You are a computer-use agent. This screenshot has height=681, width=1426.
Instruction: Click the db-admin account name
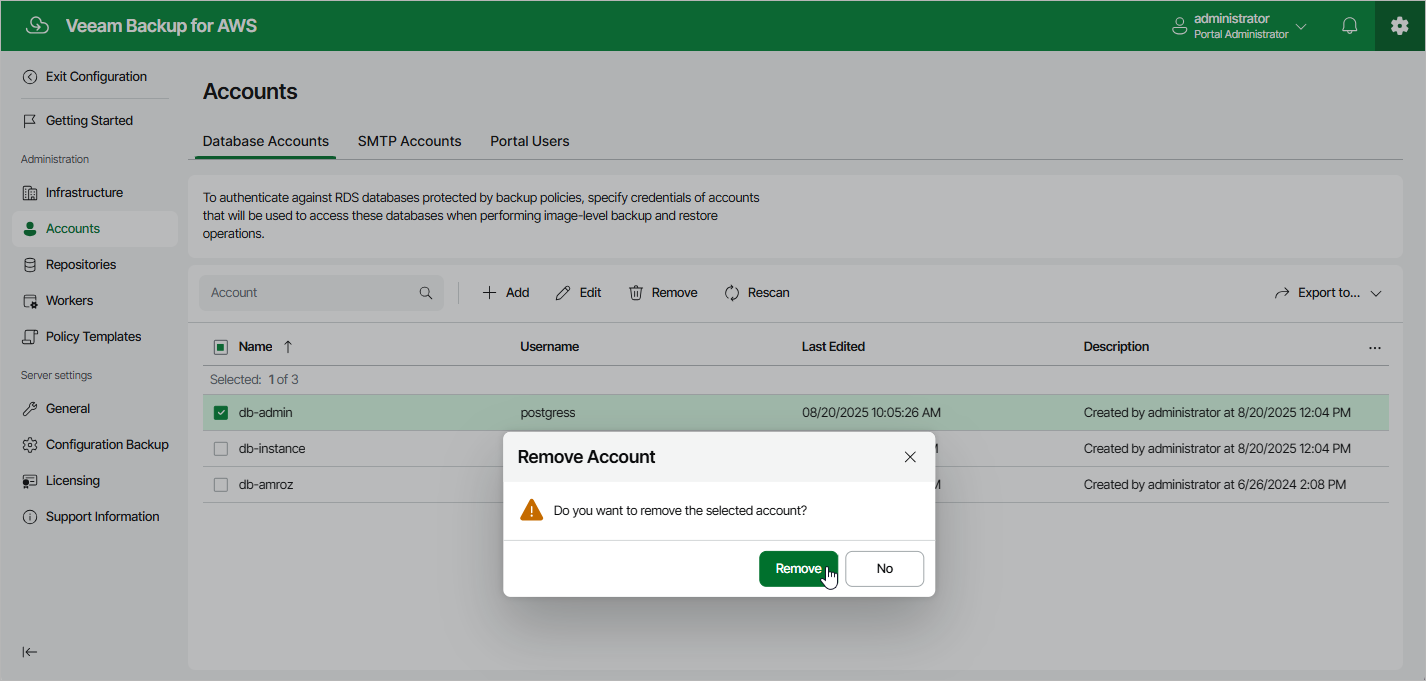(x=266, y=413)
